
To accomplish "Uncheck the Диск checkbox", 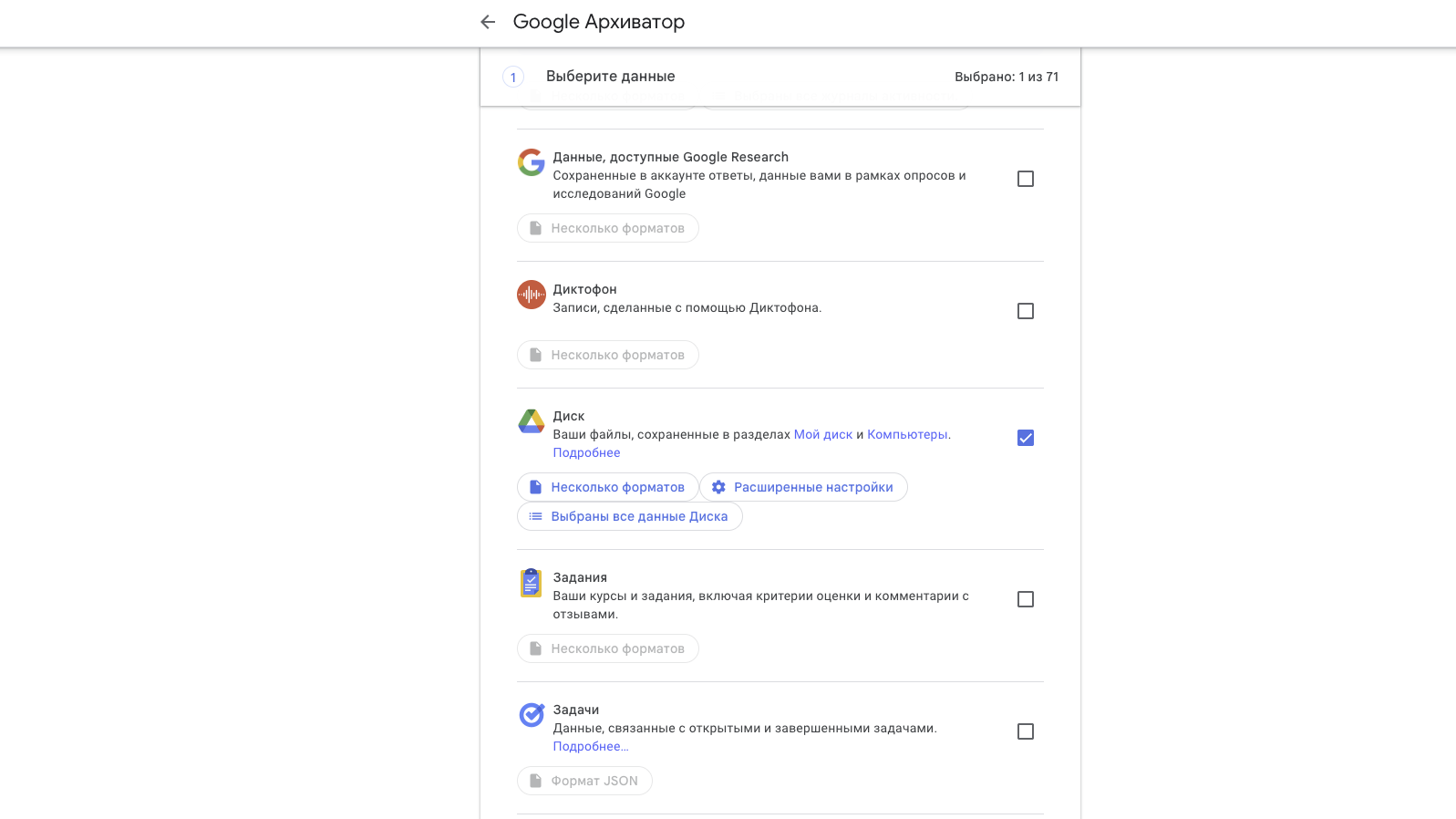I will click(1026, 438).
